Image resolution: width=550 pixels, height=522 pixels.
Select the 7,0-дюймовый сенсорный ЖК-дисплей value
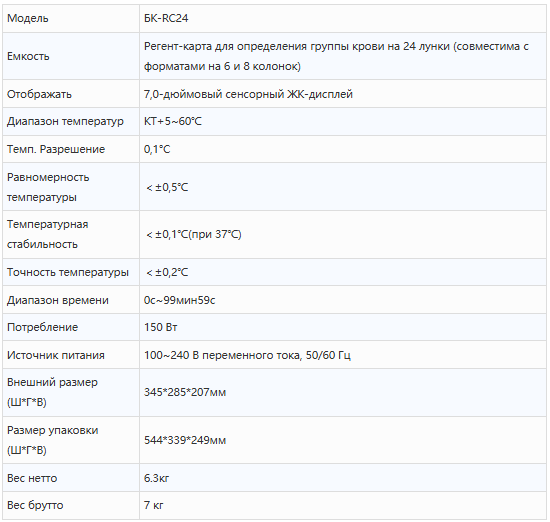pos(248,94)
